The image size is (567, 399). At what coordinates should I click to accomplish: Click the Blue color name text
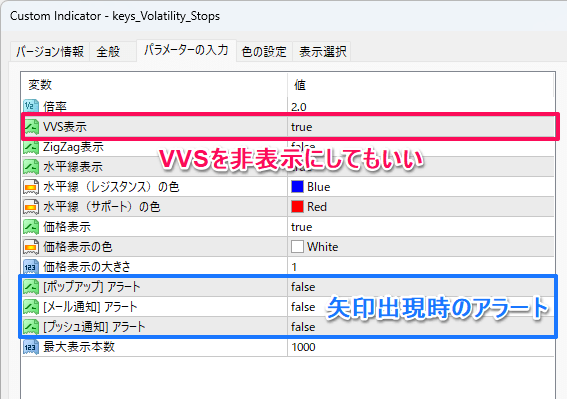click(319, 187)
